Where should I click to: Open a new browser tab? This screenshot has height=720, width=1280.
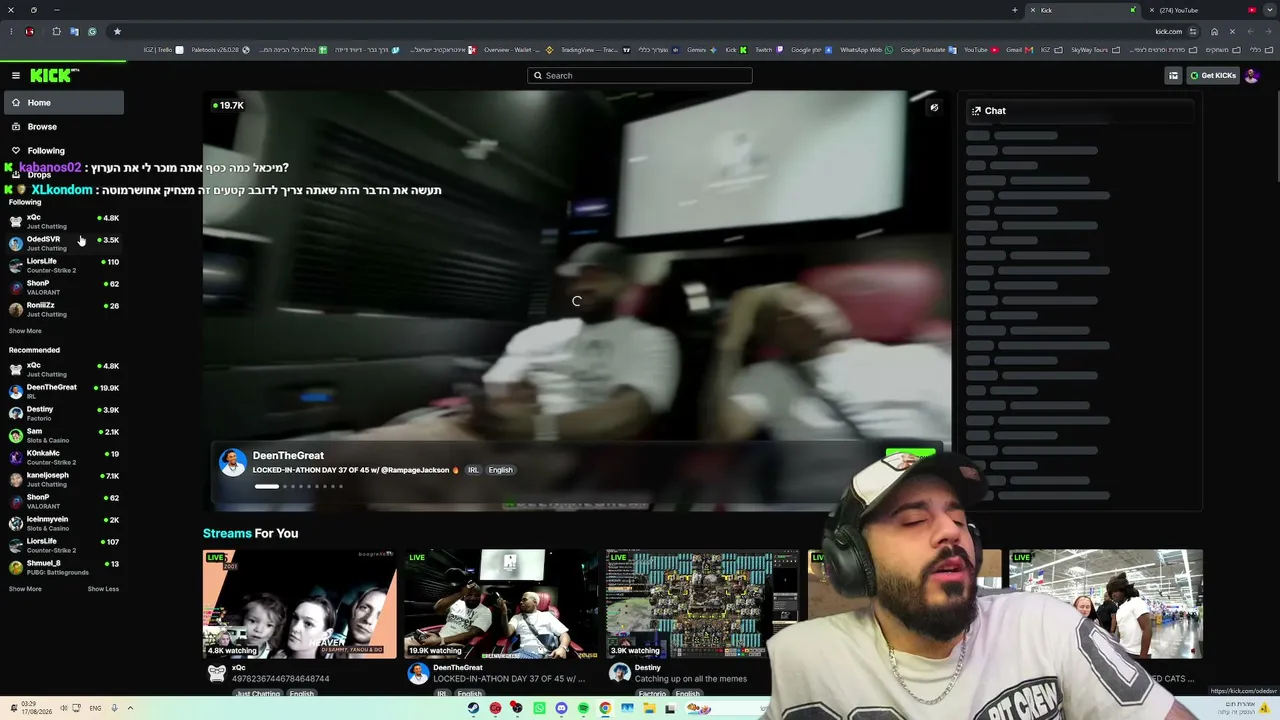[x=1014, y=10]
